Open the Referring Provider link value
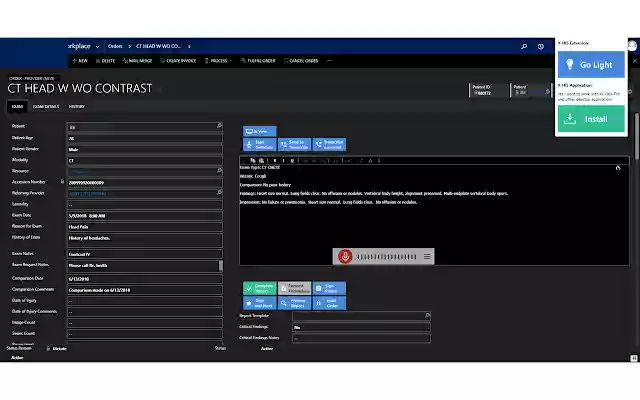Viewport: 640px width, 400px height. pos(87,193)
